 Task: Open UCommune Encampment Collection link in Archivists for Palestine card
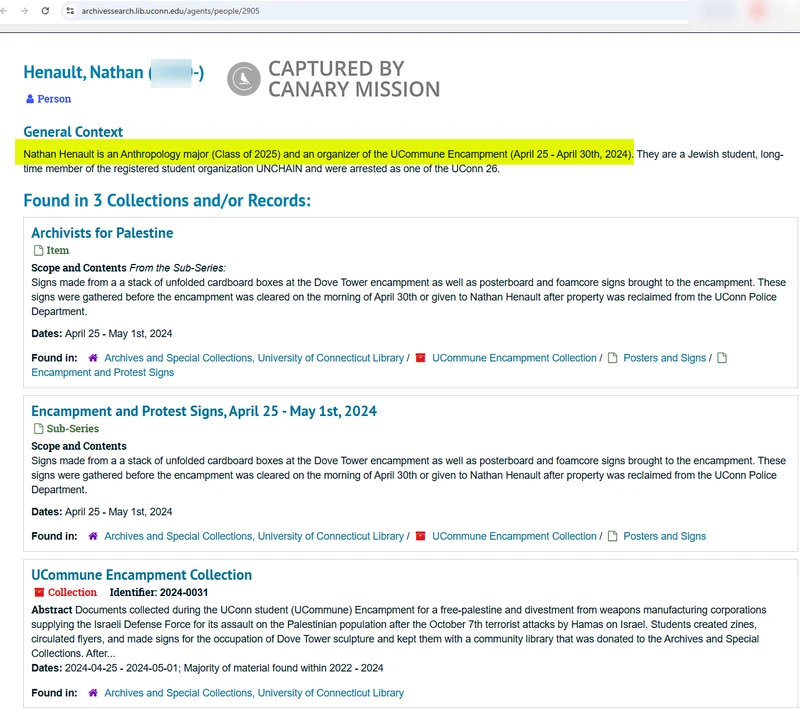pyautogui.click(x=514, y=358)
